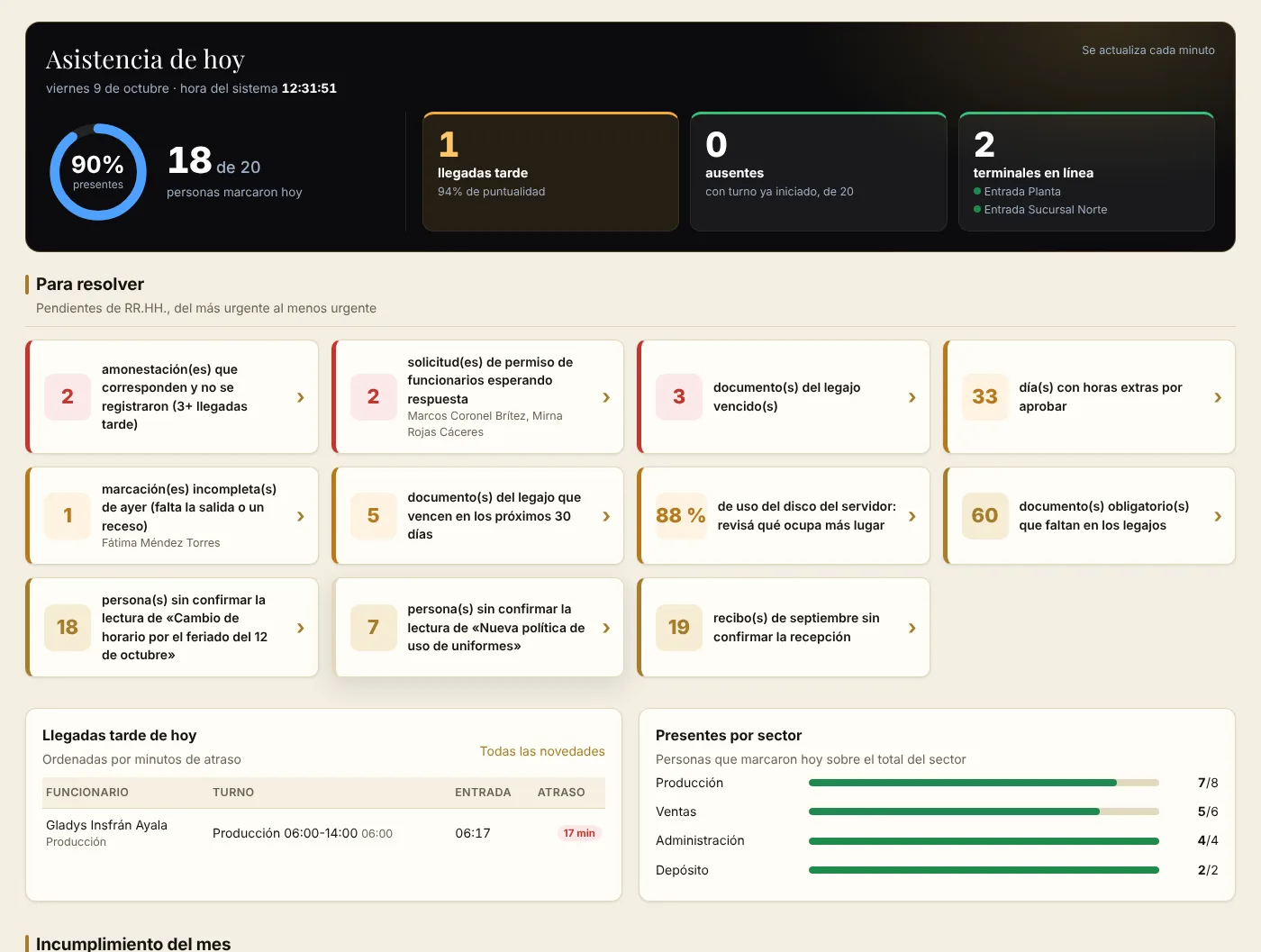The height and width of the screenshot is (952, 1261).
Task: Click the 1 marcación incompleta badge
Action: pos(68,516)
